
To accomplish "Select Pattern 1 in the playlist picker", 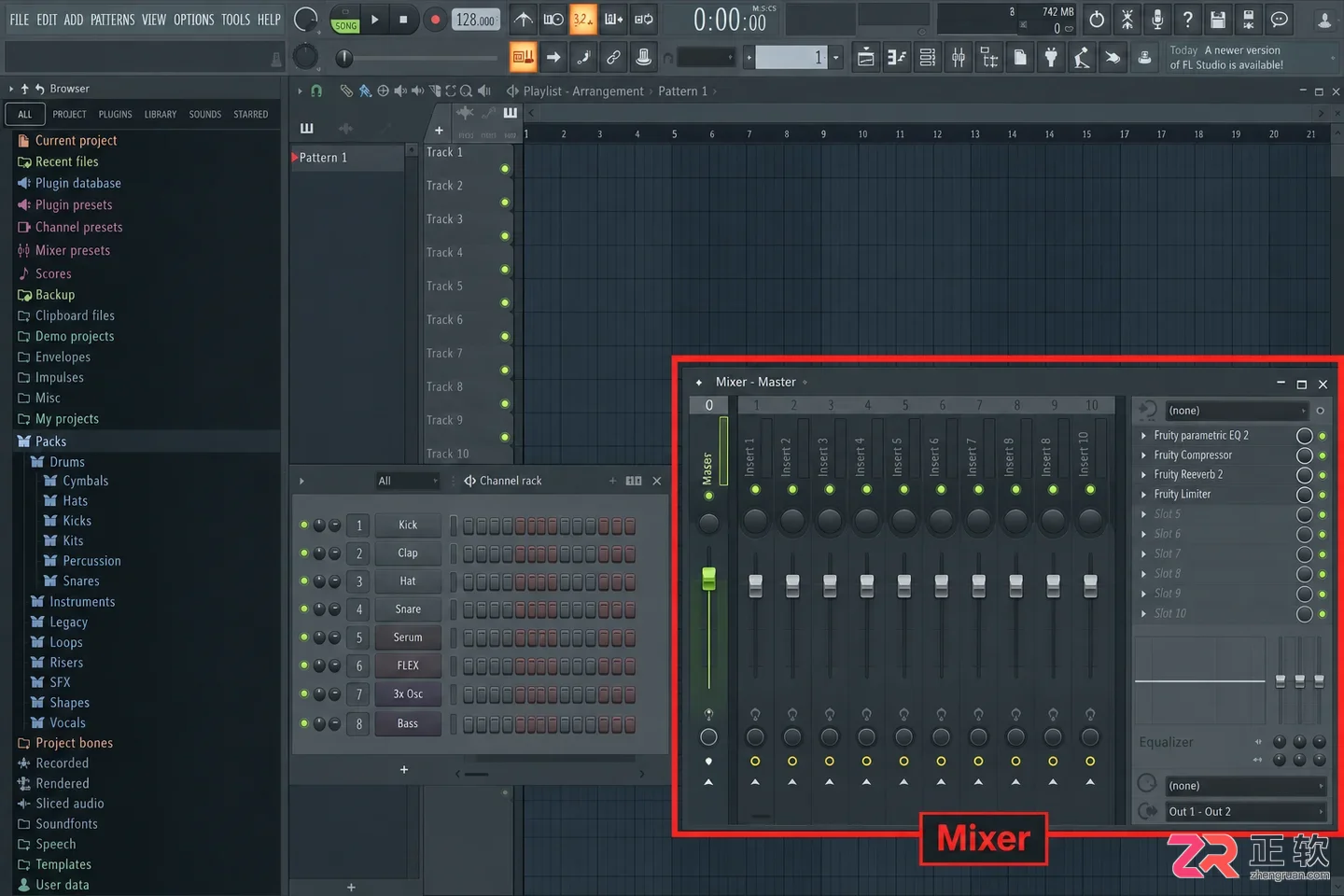I will tap(347, 158).
